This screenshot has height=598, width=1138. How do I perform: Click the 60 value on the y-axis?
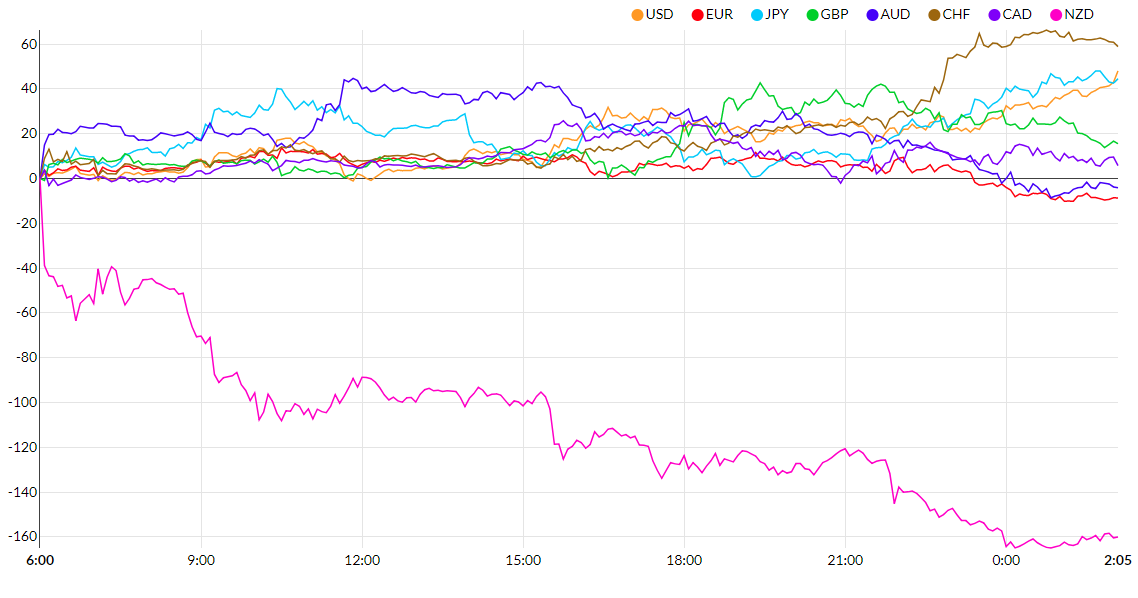point(28,45)
